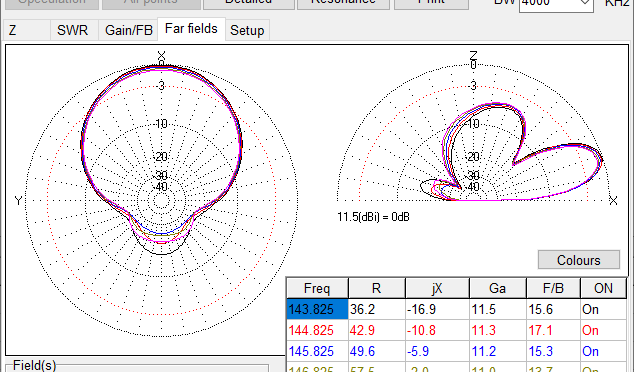The height and width of the screenshot is (372, 634).
Task: Click F/B value 15.3
Action: 553,351
